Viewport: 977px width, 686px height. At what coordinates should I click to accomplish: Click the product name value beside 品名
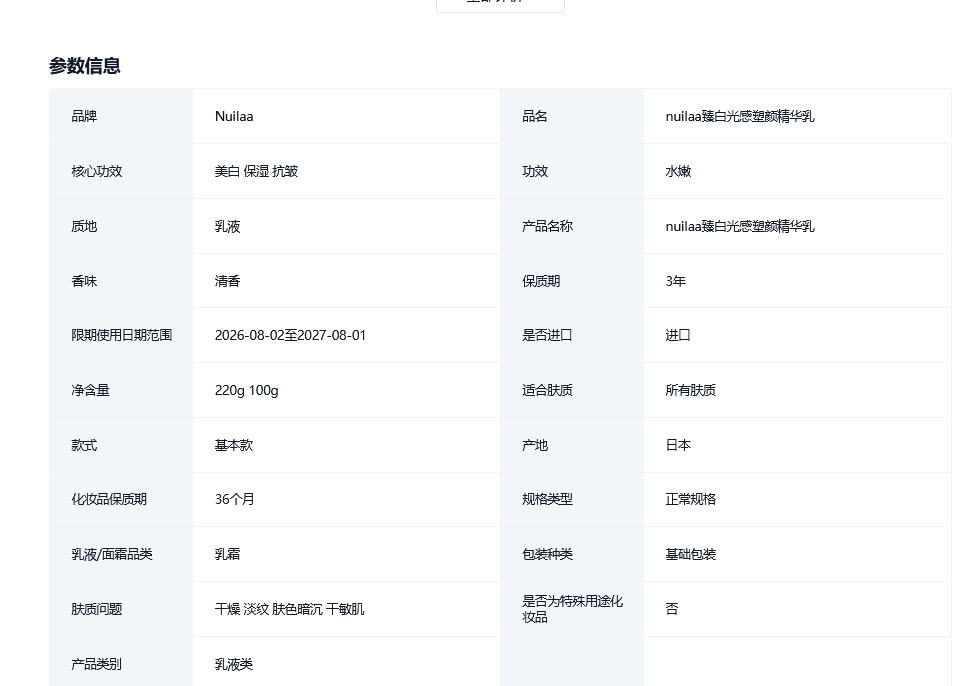739,116
